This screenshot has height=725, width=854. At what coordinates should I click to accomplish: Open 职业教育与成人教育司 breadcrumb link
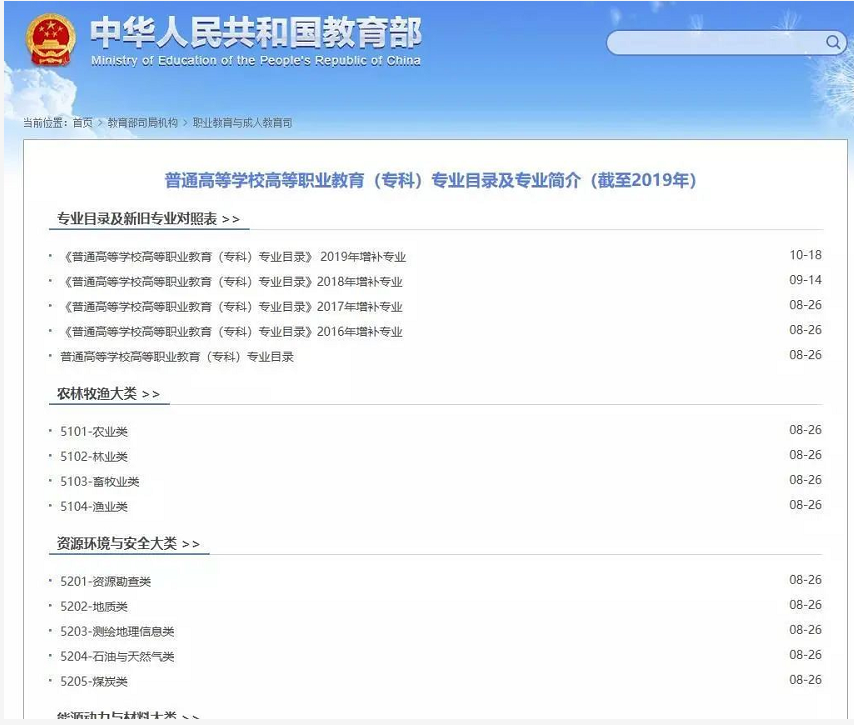click(x=242, y=123)
